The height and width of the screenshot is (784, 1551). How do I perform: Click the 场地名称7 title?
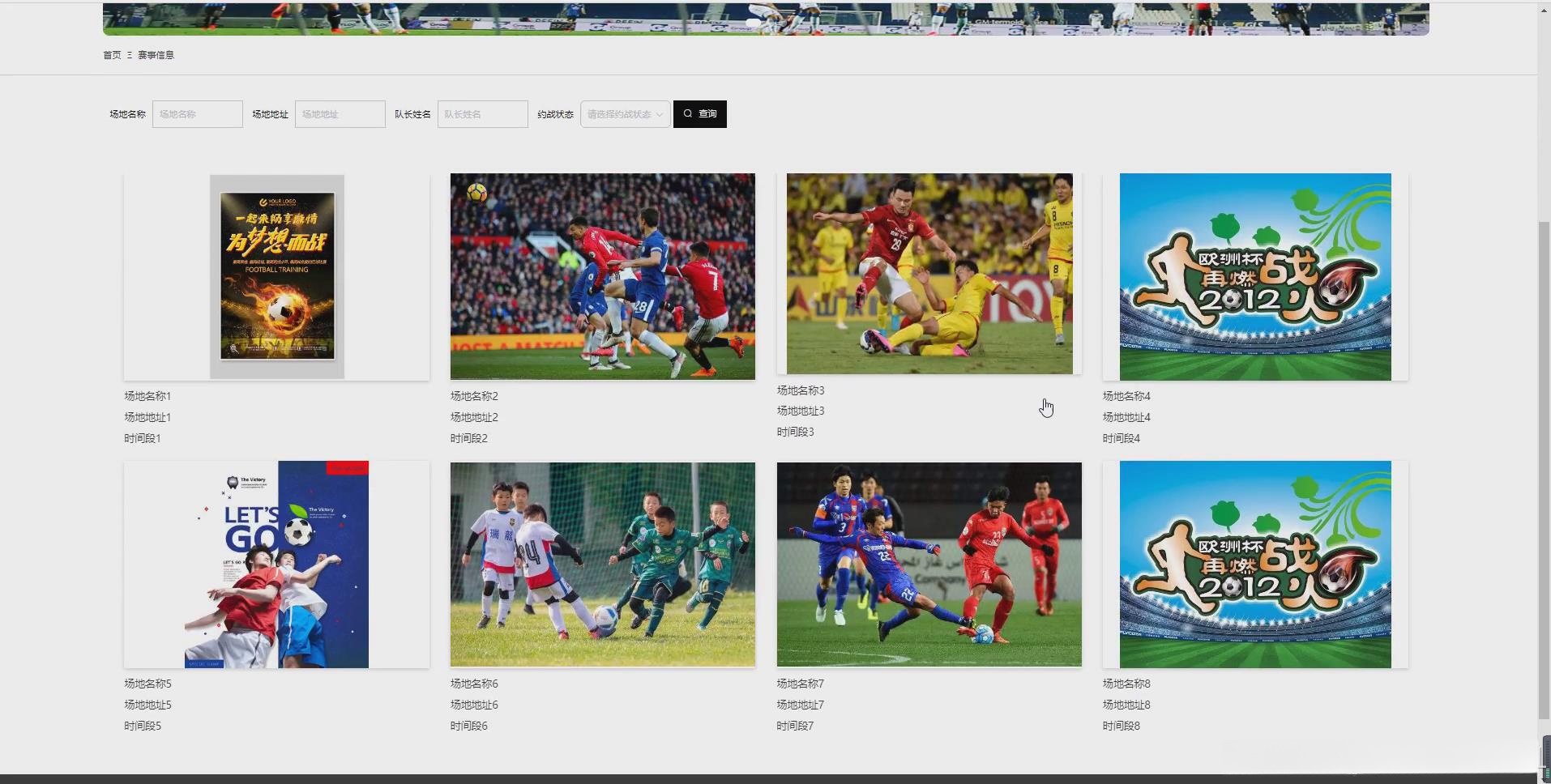coord(801,684)
